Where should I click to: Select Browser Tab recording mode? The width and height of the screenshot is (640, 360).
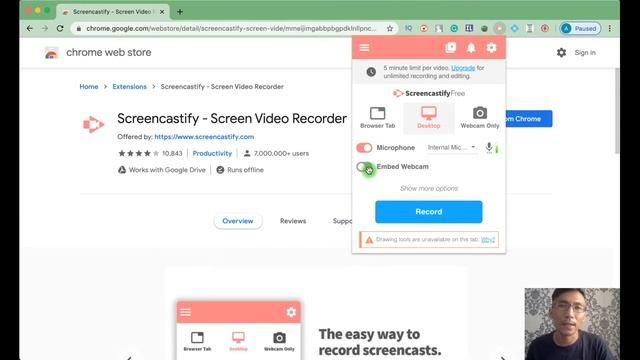(378, 118)
